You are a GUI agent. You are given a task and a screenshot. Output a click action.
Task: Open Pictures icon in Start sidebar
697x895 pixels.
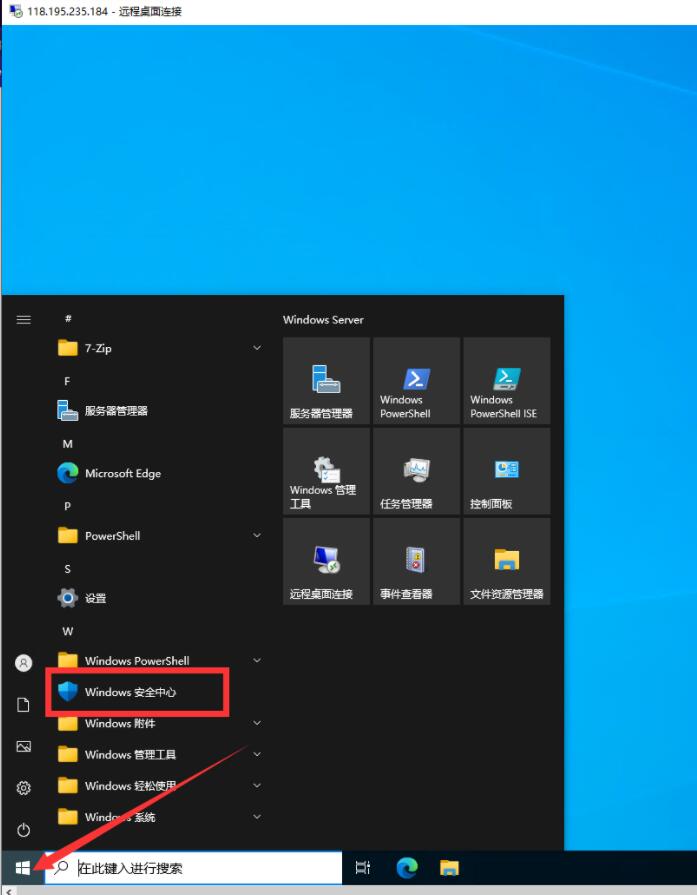(23, 747)
